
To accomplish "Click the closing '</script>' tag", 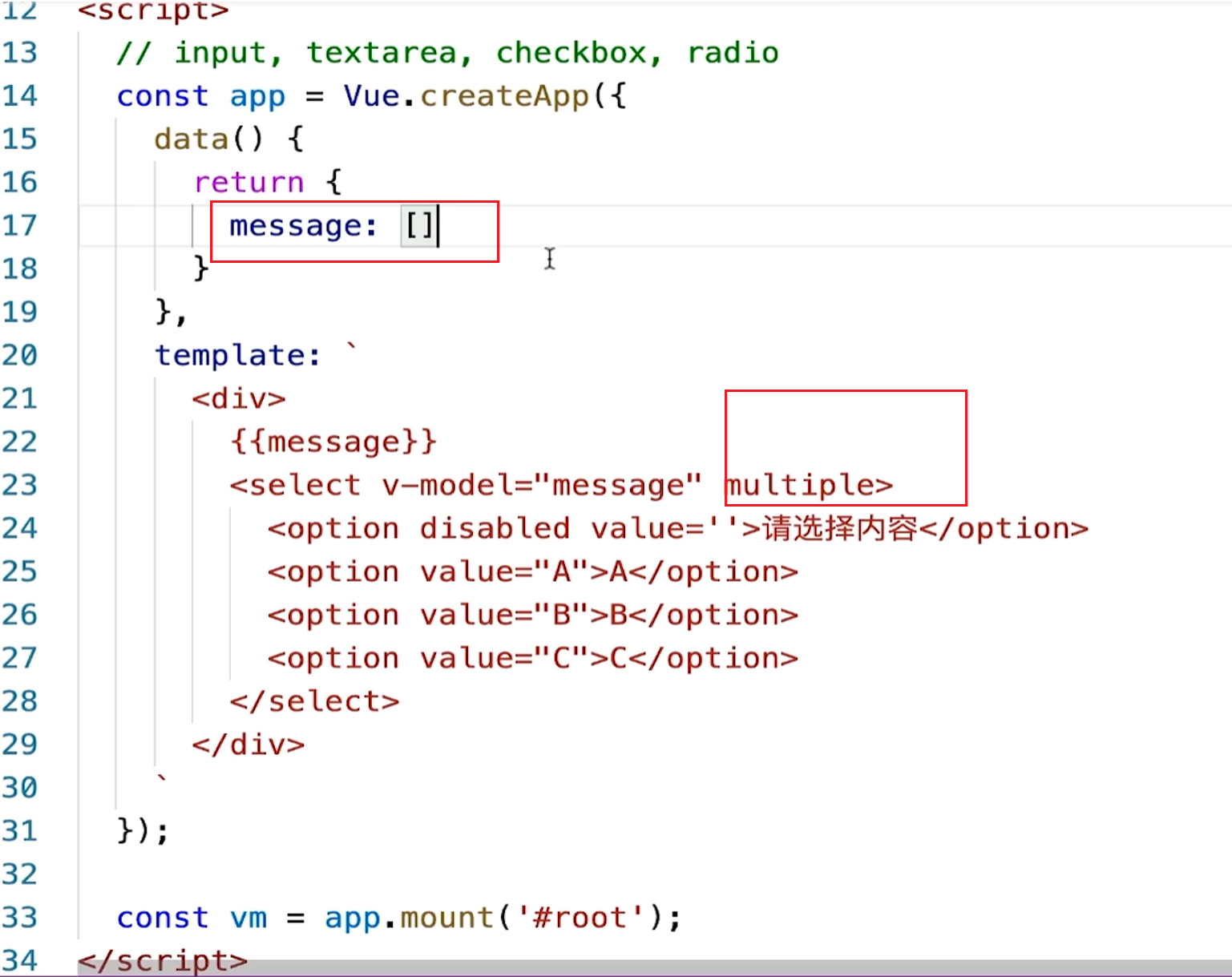I will 163,961.
